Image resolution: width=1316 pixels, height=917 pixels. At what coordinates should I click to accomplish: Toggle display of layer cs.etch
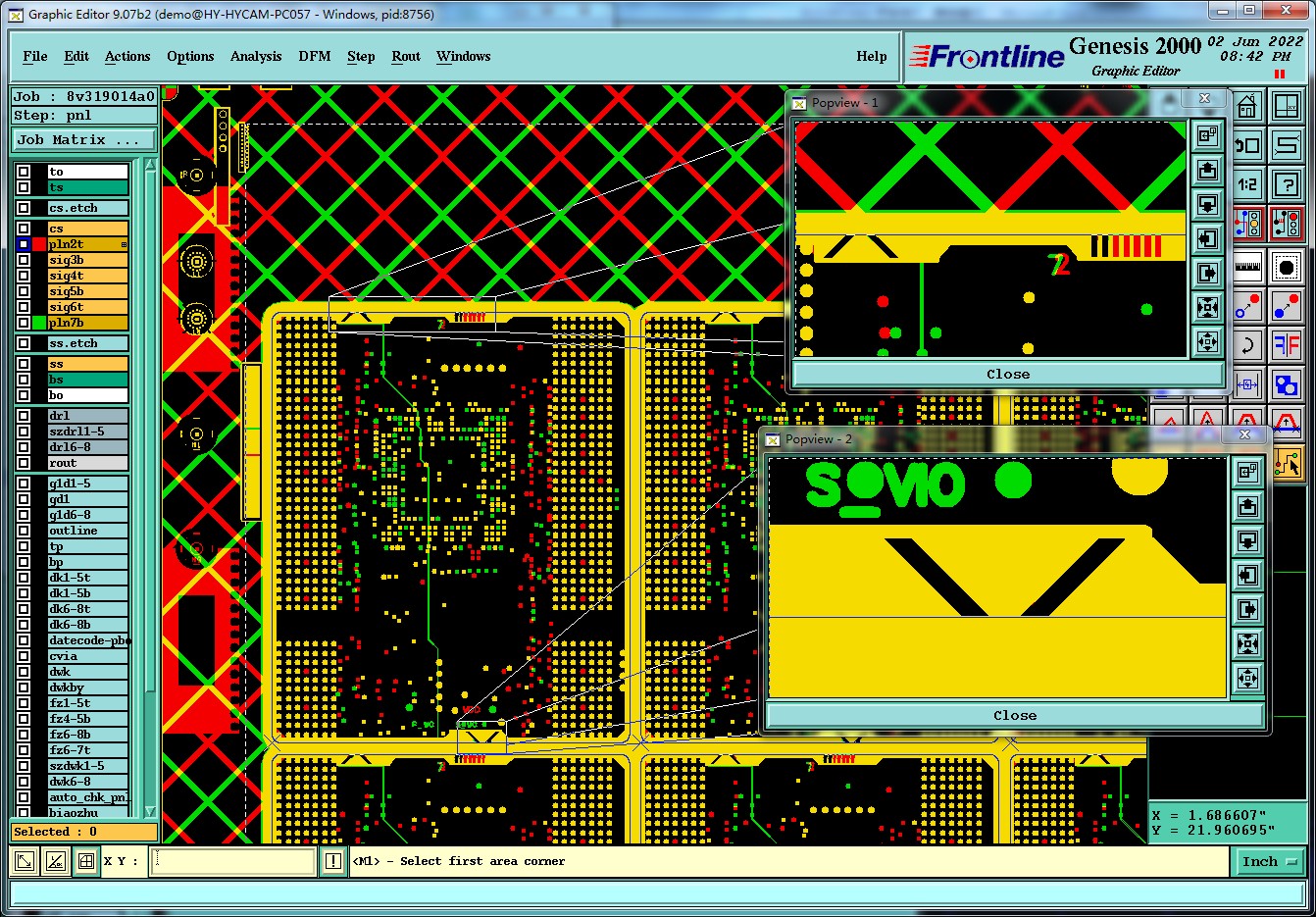[x=24, y=208]
